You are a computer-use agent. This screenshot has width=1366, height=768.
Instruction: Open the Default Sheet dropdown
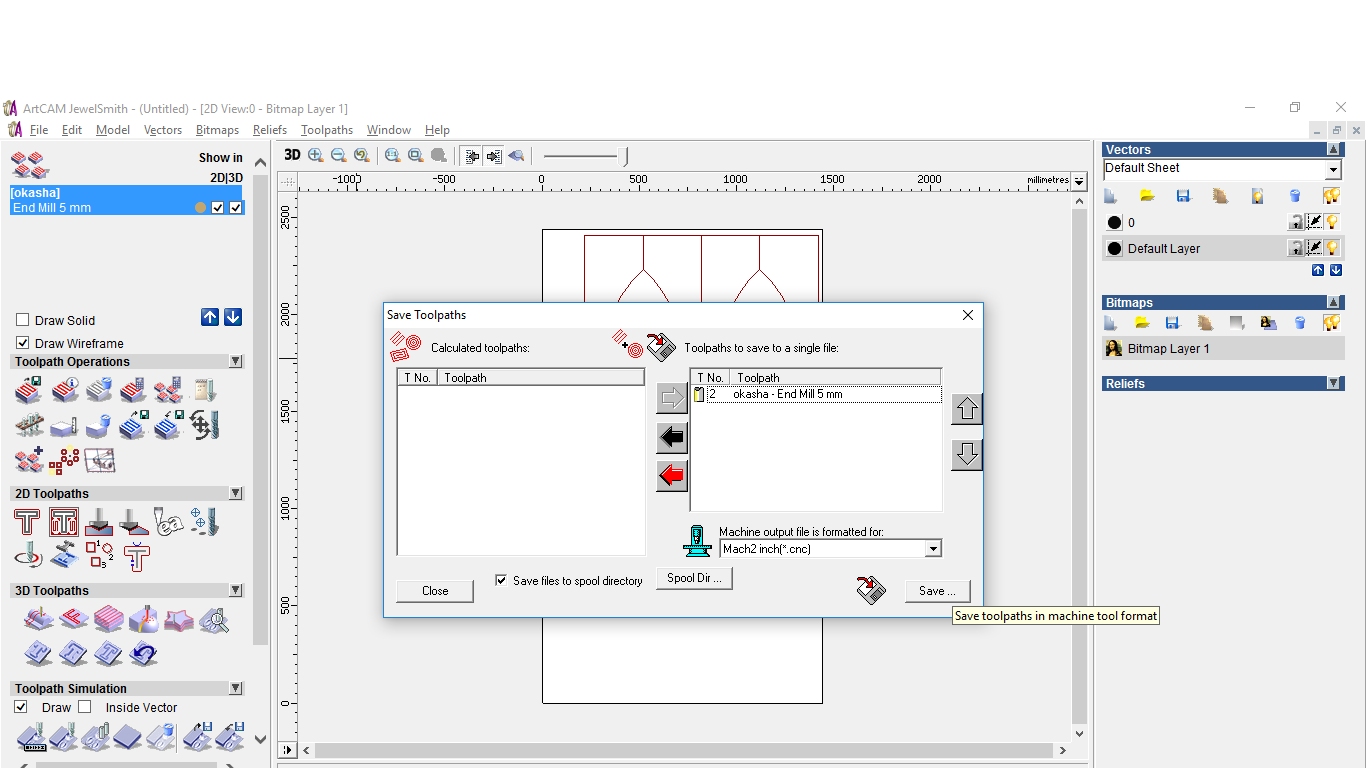tap(1333, 171)
